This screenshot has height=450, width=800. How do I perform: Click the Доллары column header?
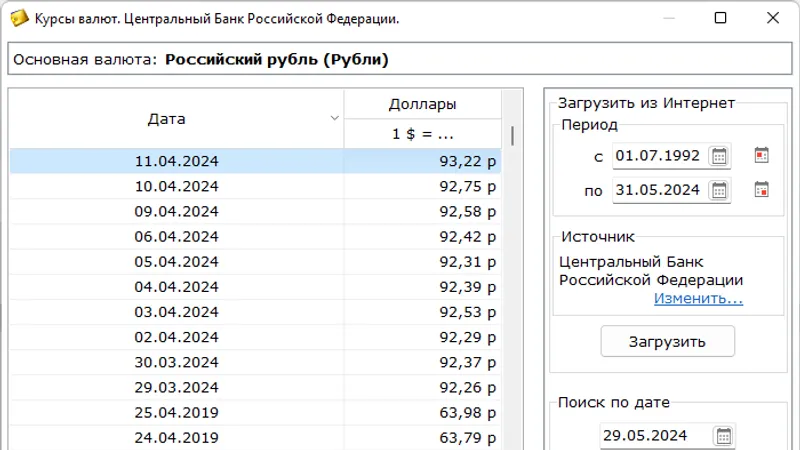422,104
